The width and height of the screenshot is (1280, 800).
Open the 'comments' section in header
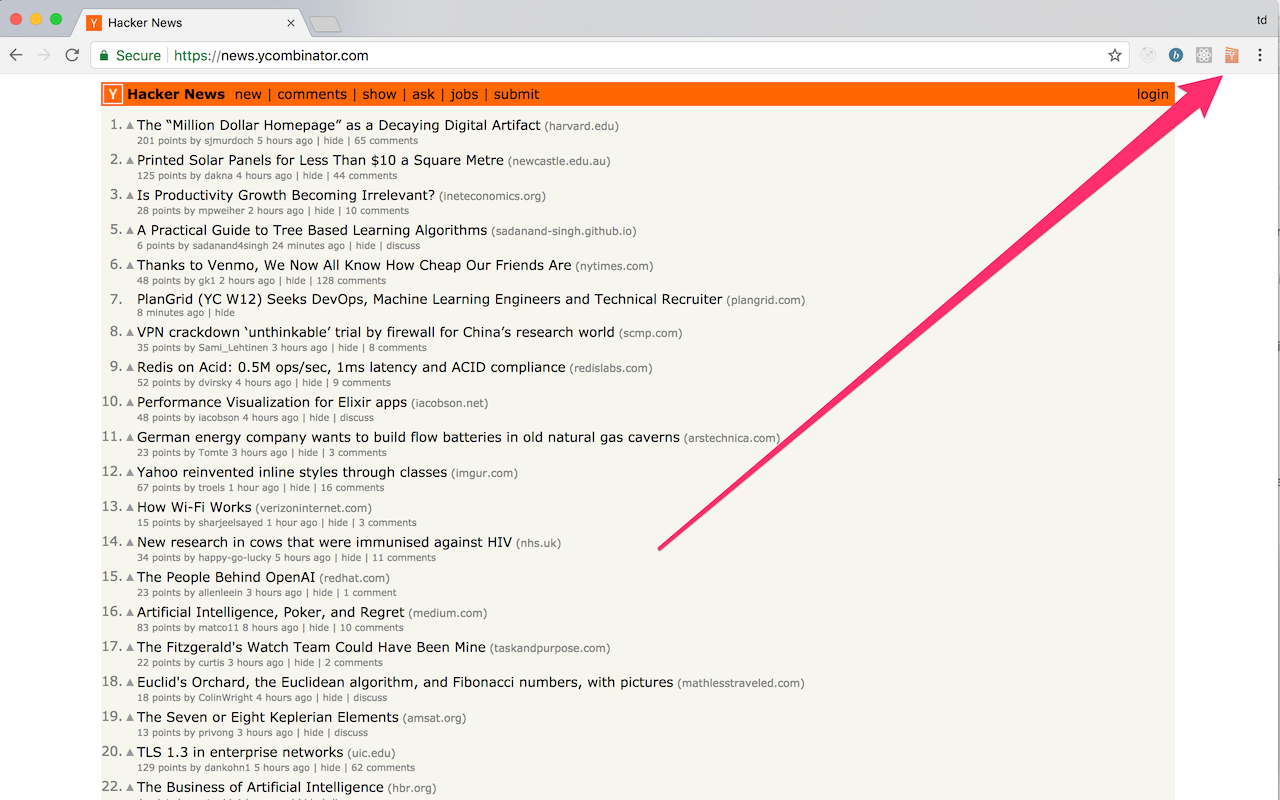[312, 94]
